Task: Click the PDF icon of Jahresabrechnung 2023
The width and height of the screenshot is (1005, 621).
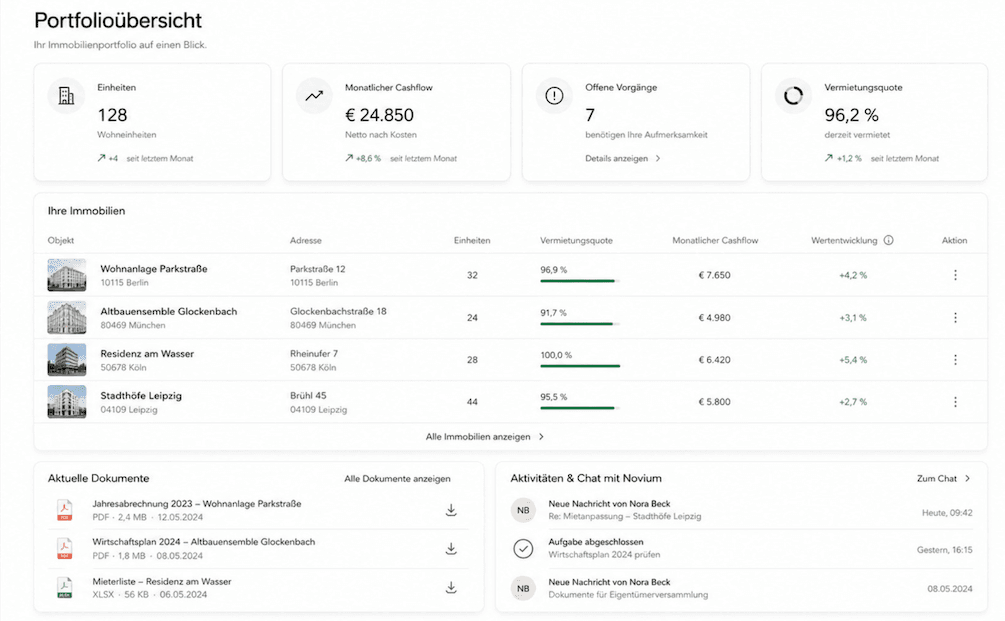Action: (65, 510)
